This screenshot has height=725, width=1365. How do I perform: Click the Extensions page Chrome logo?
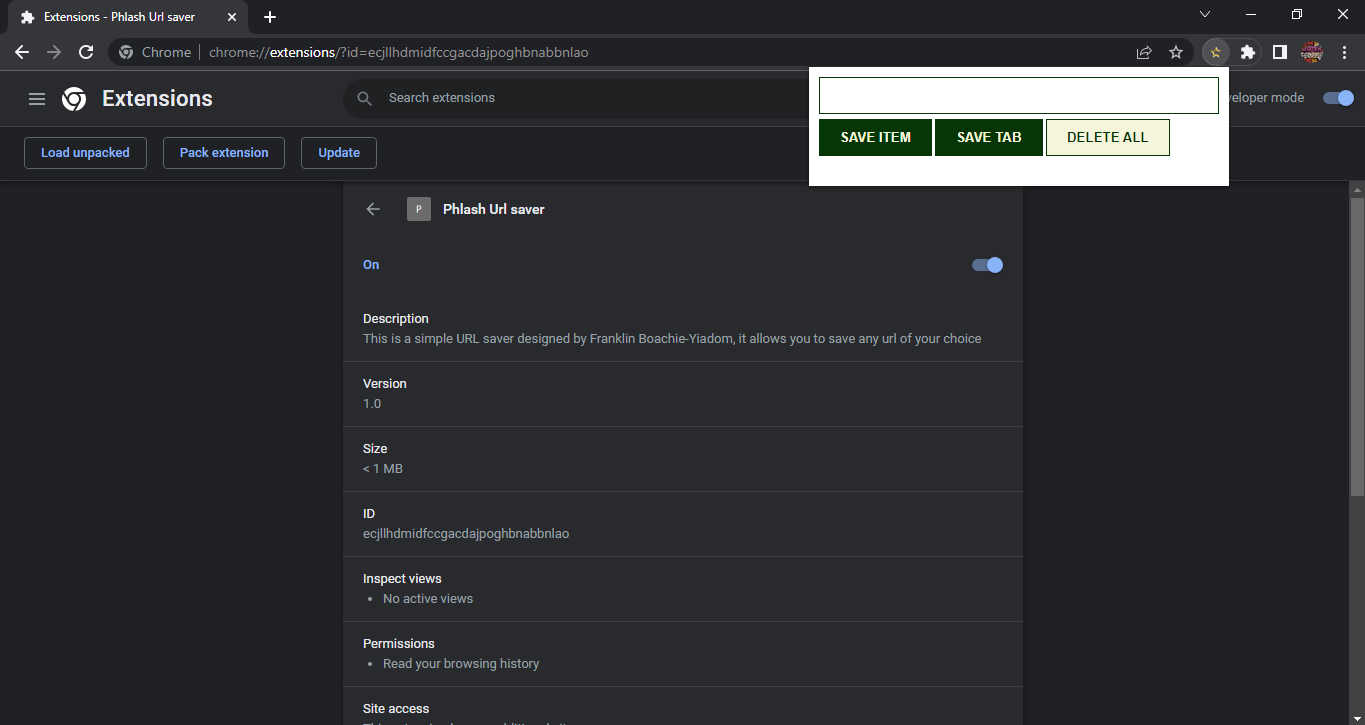point(74,99)
